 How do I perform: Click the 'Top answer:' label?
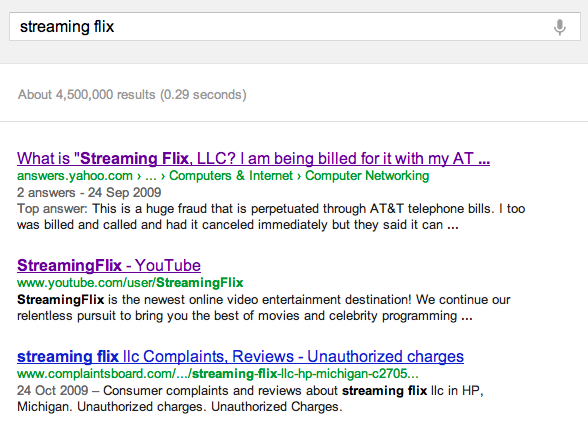point(52,208)
